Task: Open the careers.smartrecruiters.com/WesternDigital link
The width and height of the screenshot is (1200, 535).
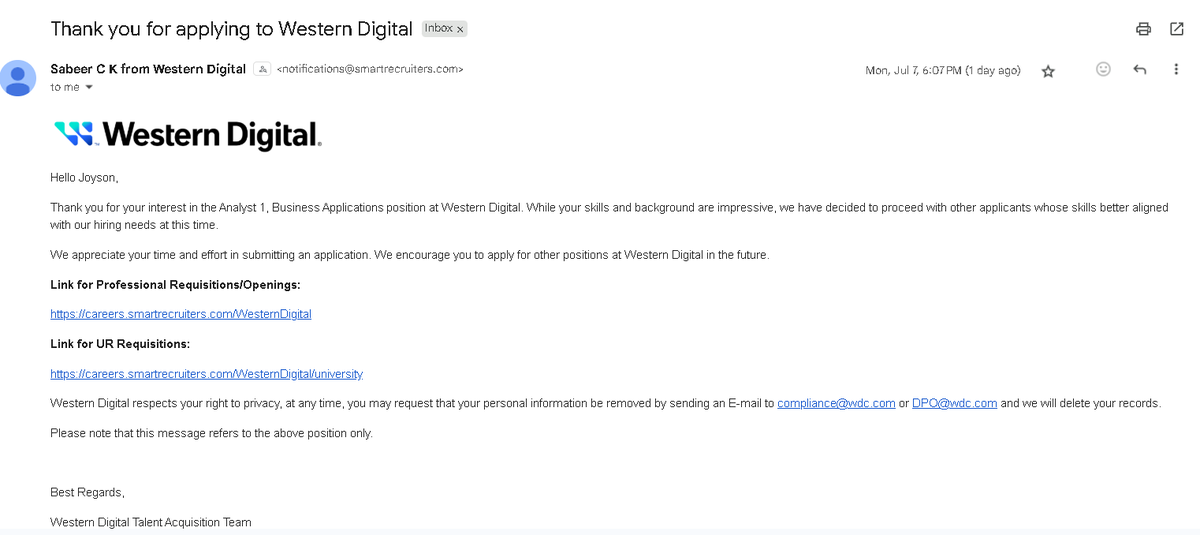Action: [181, 314]
